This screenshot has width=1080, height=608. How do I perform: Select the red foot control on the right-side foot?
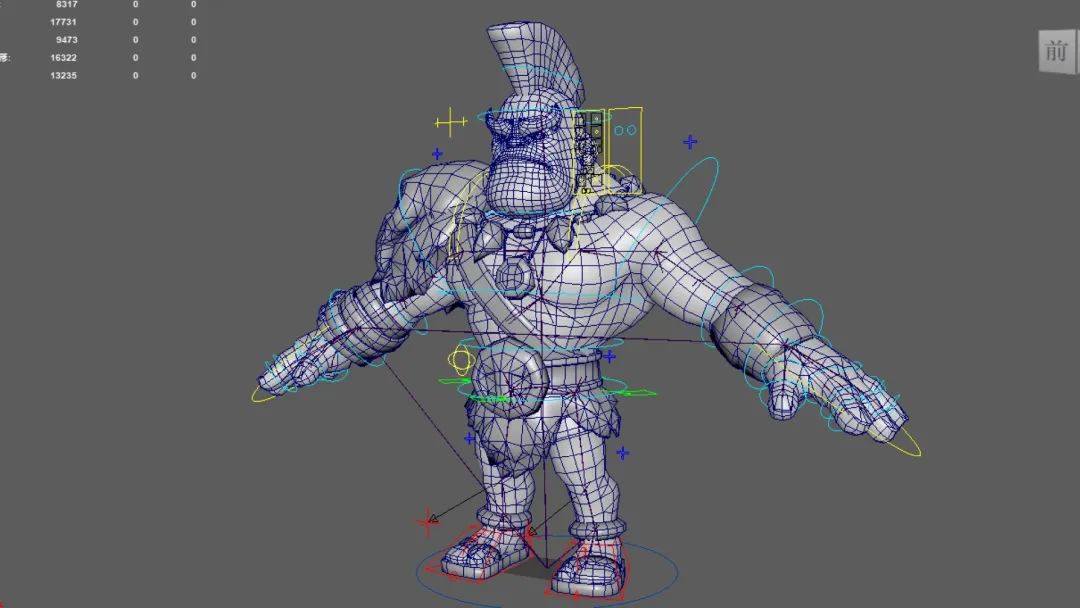click(588, 568)
